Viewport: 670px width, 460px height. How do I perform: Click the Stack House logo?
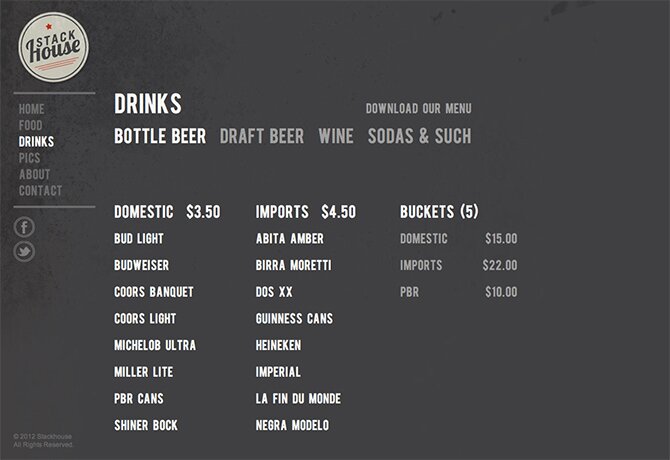point(53,47)
